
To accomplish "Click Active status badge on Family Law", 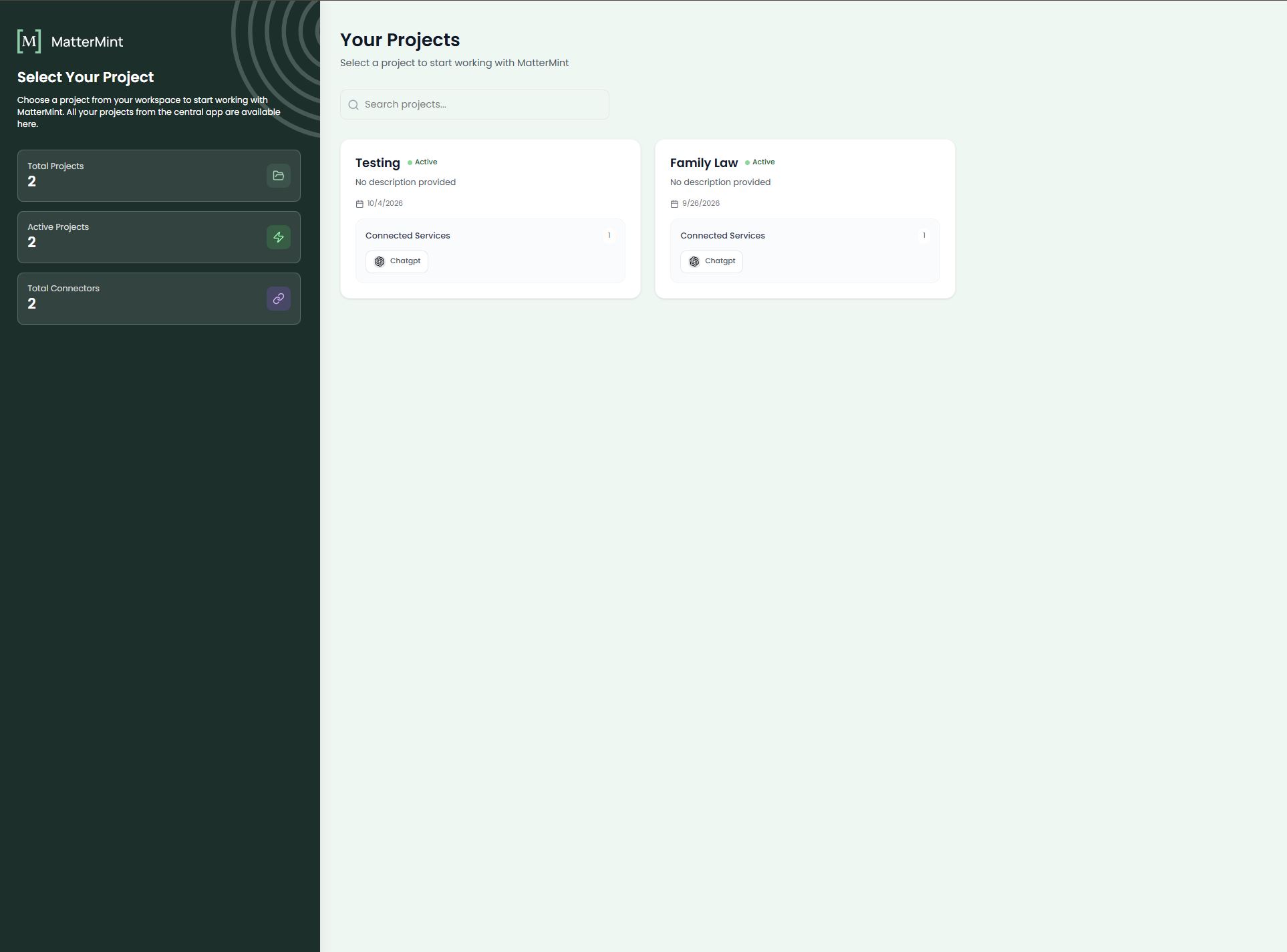I will [760, 162].
